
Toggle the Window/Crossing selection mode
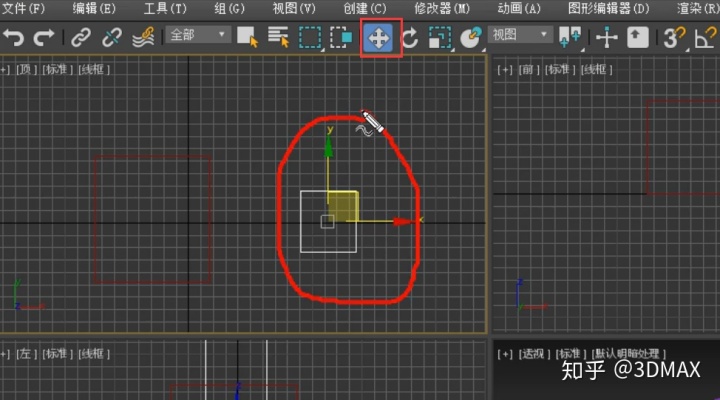click(341, 37)
